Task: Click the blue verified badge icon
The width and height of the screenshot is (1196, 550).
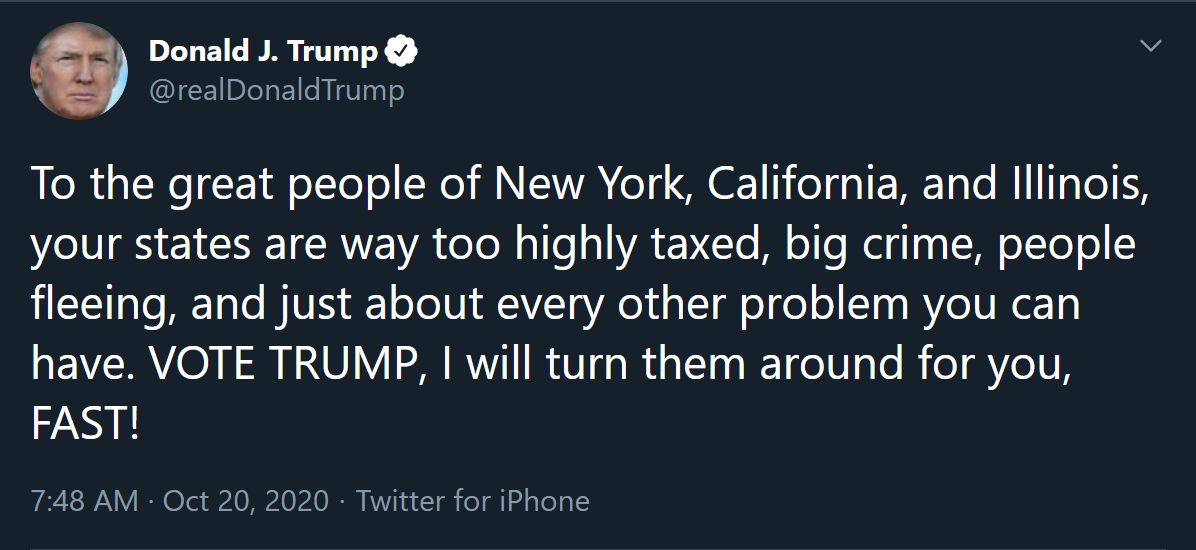Action: (400, 51)
